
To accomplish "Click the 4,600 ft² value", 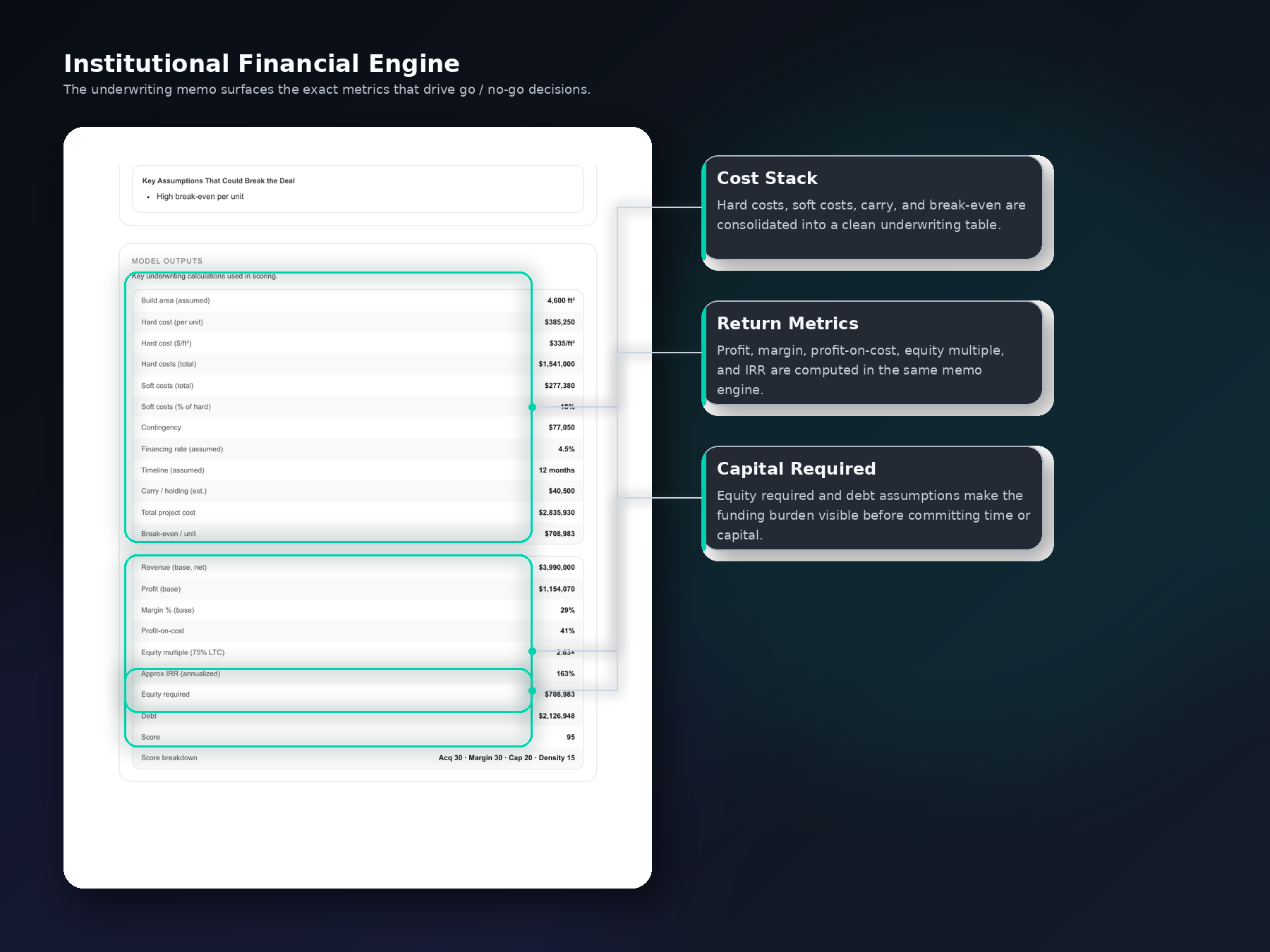I will (561, 300).
